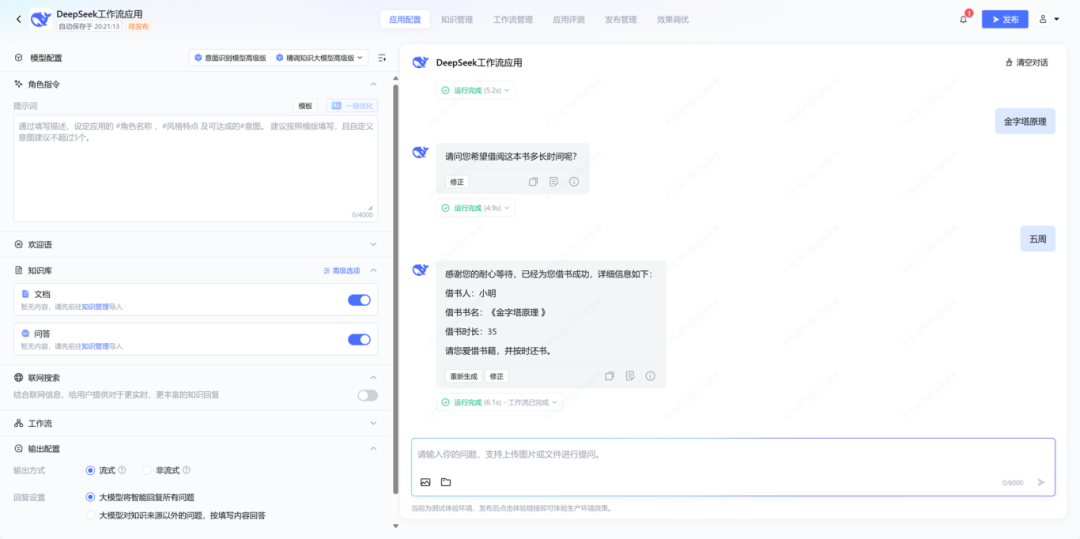Upload an image via the picture icon
Image resolution: width=1080 pixels, height=539 pixels.
426,482
